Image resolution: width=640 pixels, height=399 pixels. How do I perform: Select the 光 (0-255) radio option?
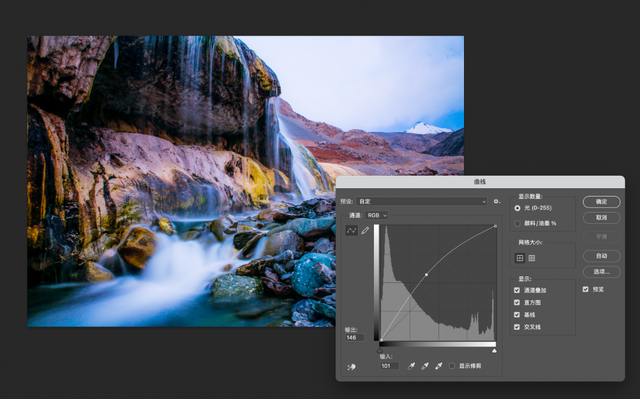(518, 208)
